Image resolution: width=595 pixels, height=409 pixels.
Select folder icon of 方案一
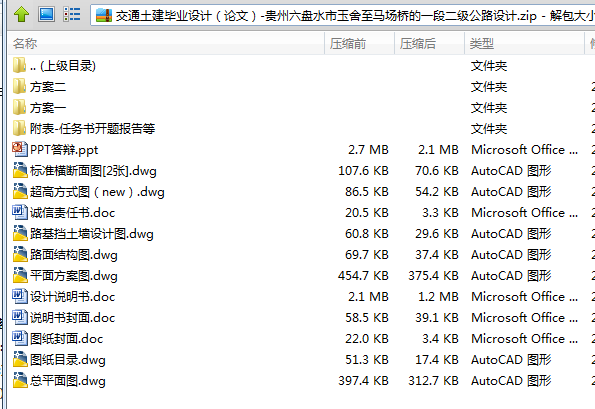(19, 107)
